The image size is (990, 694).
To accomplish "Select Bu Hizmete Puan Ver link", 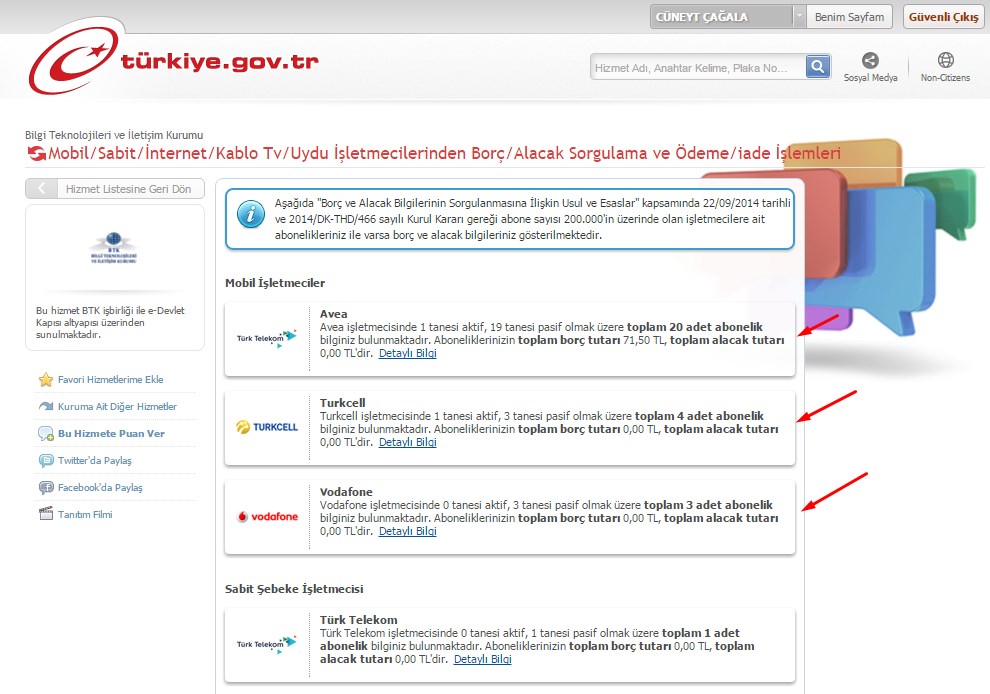I will pos(111,434).
